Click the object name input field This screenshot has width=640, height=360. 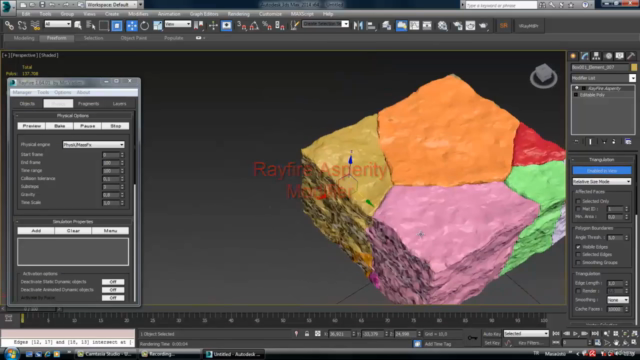coord(600,67)
